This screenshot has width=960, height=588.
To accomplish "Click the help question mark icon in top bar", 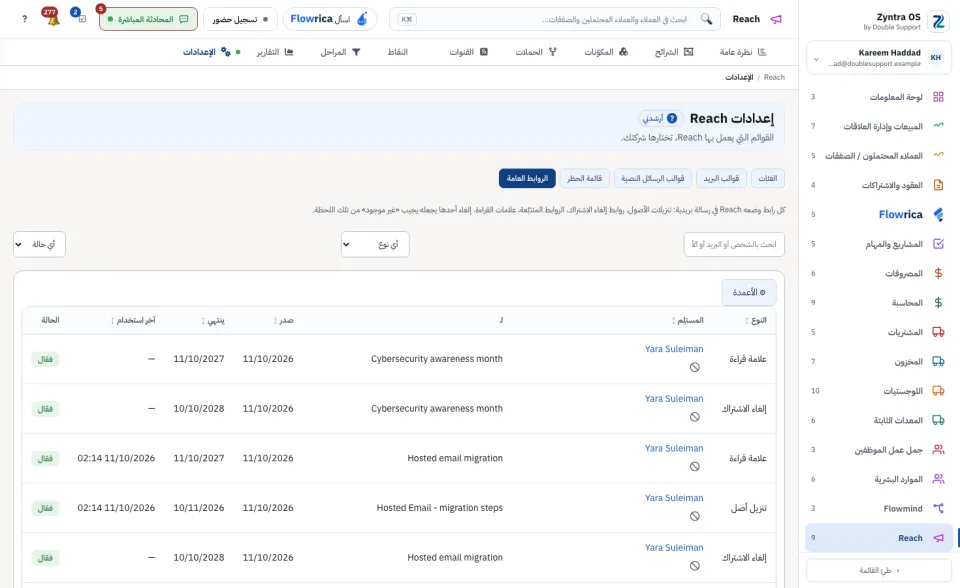I will [x=24, y=19].
